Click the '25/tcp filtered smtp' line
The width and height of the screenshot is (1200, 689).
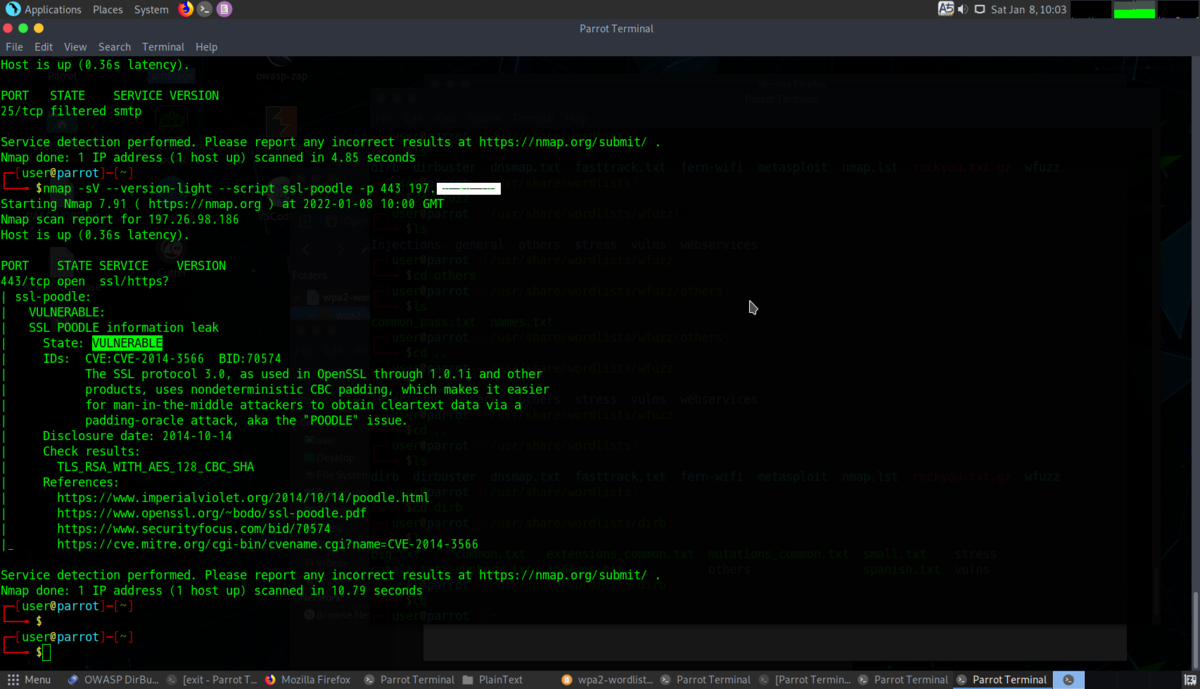tap(71, 111)
